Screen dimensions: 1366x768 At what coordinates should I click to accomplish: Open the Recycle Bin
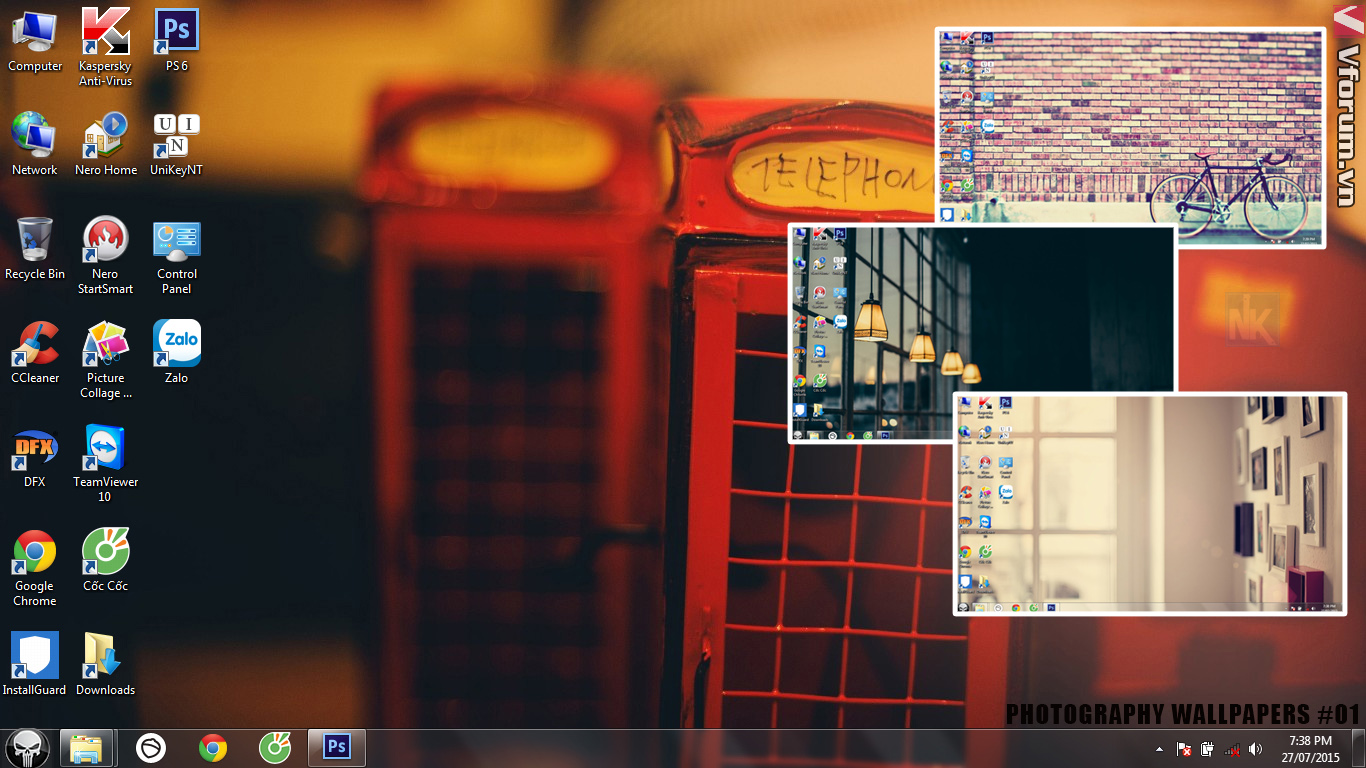coord(35,249)
